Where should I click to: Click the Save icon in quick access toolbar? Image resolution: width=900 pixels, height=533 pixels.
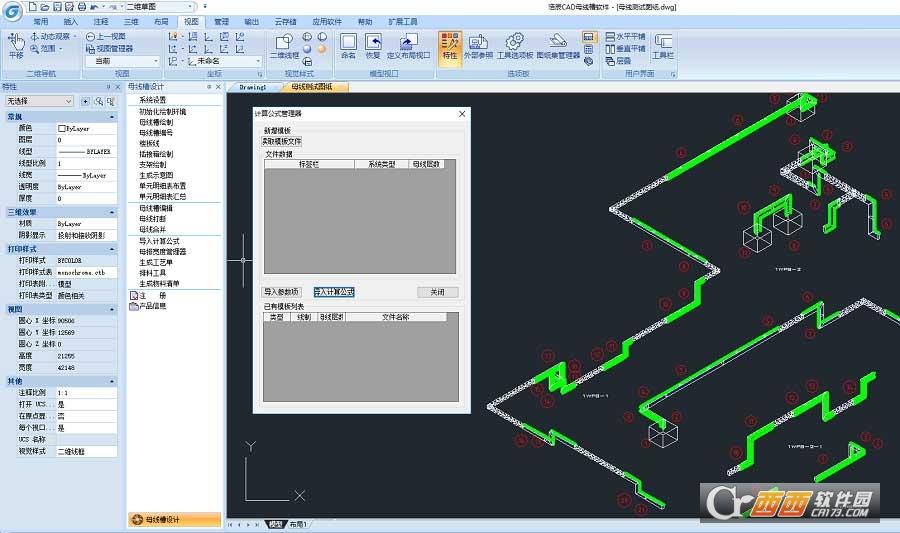coord(57,7)
